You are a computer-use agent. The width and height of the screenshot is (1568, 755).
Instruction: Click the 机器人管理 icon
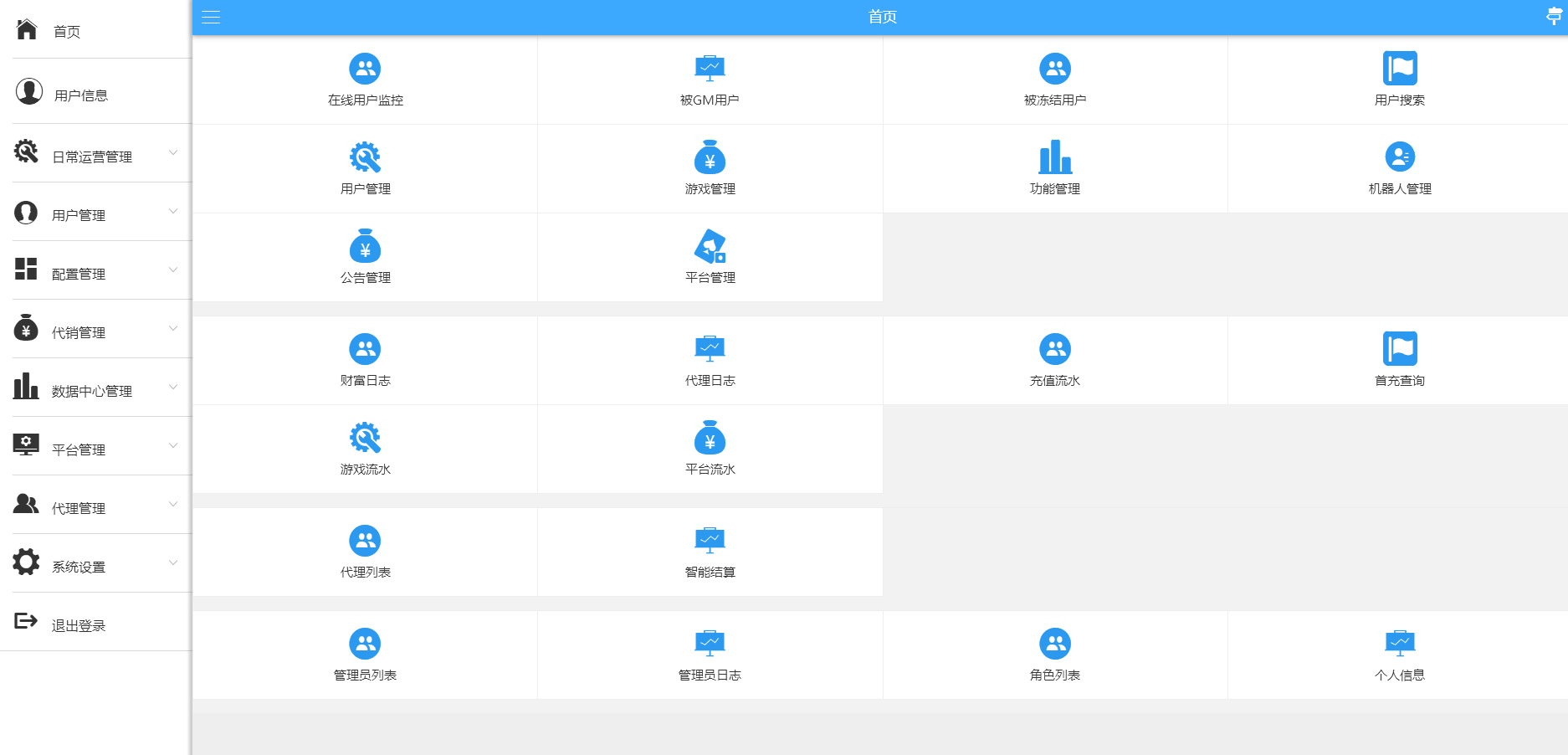click(x=1400, y=157)
